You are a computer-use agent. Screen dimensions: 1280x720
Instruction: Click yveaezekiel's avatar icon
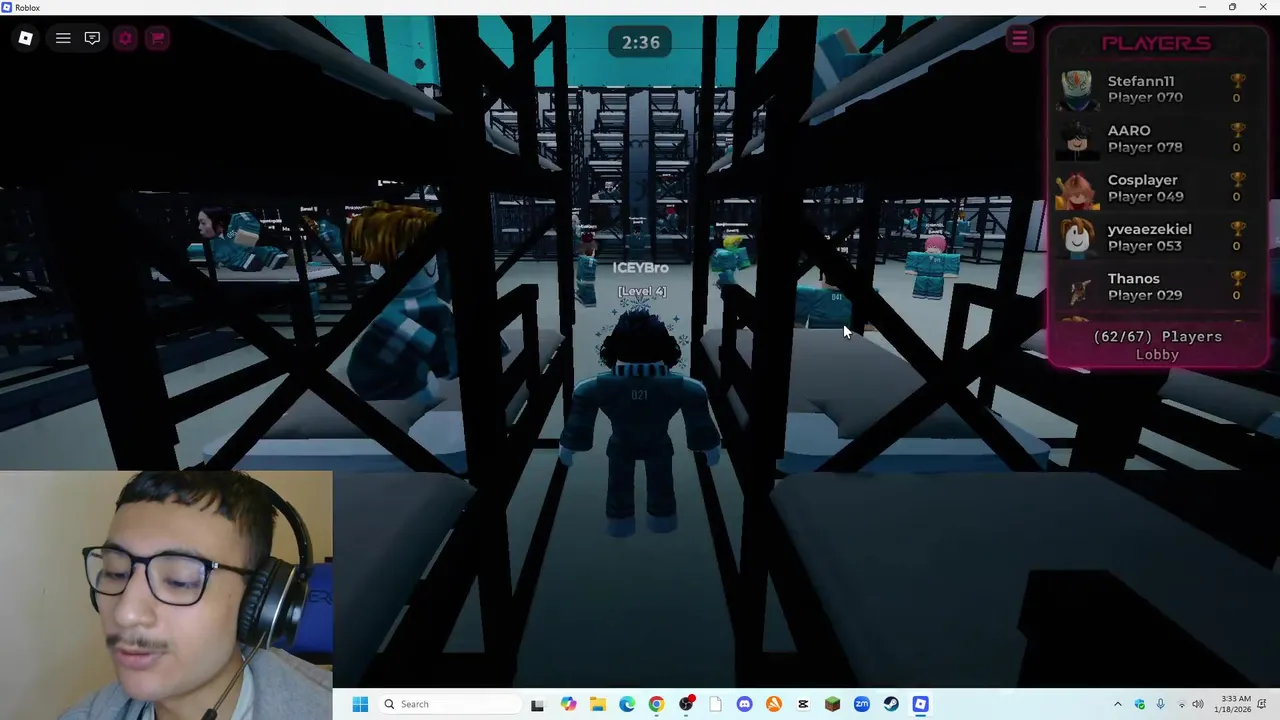point(1076,237)
